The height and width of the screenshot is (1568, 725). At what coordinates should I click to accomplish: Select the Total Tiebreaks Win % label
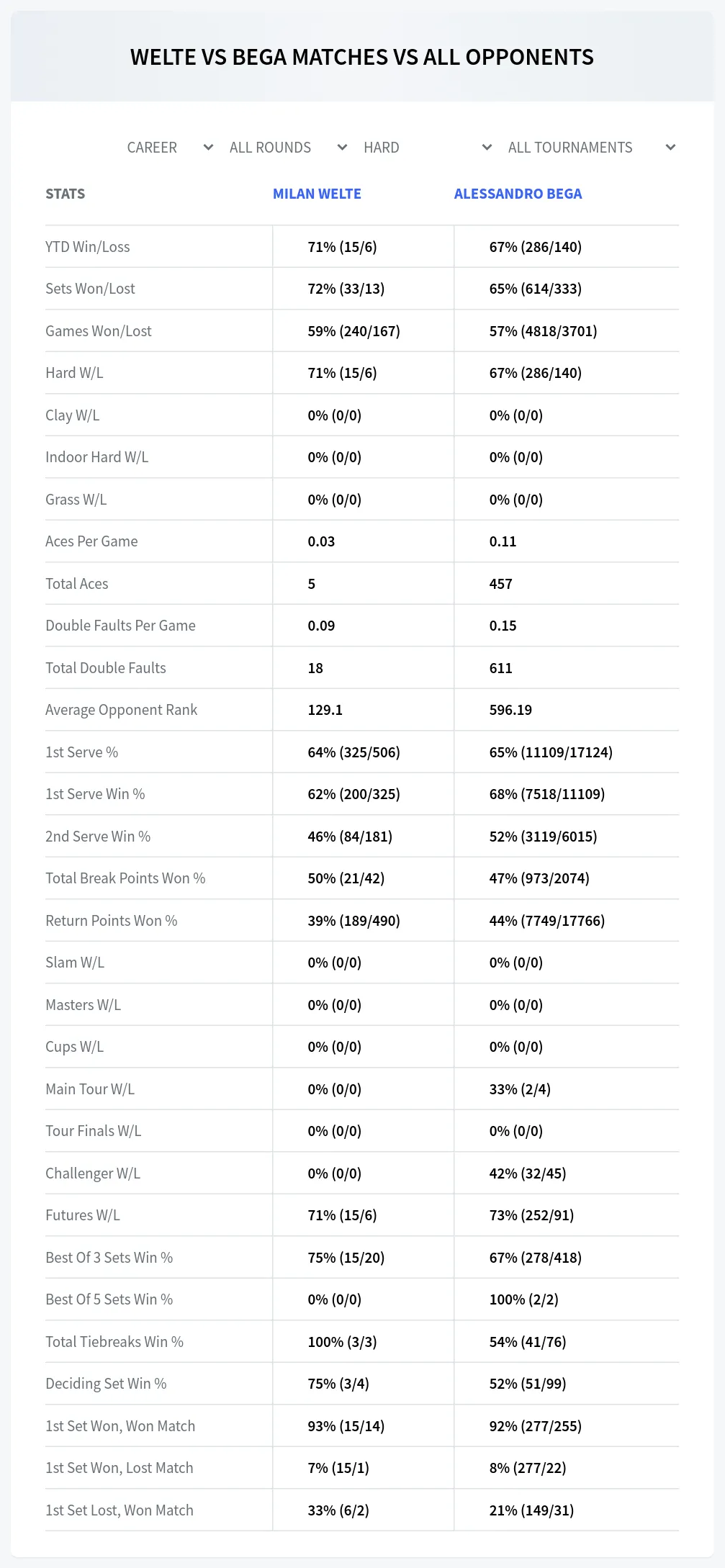click(x=114, y=1342)
